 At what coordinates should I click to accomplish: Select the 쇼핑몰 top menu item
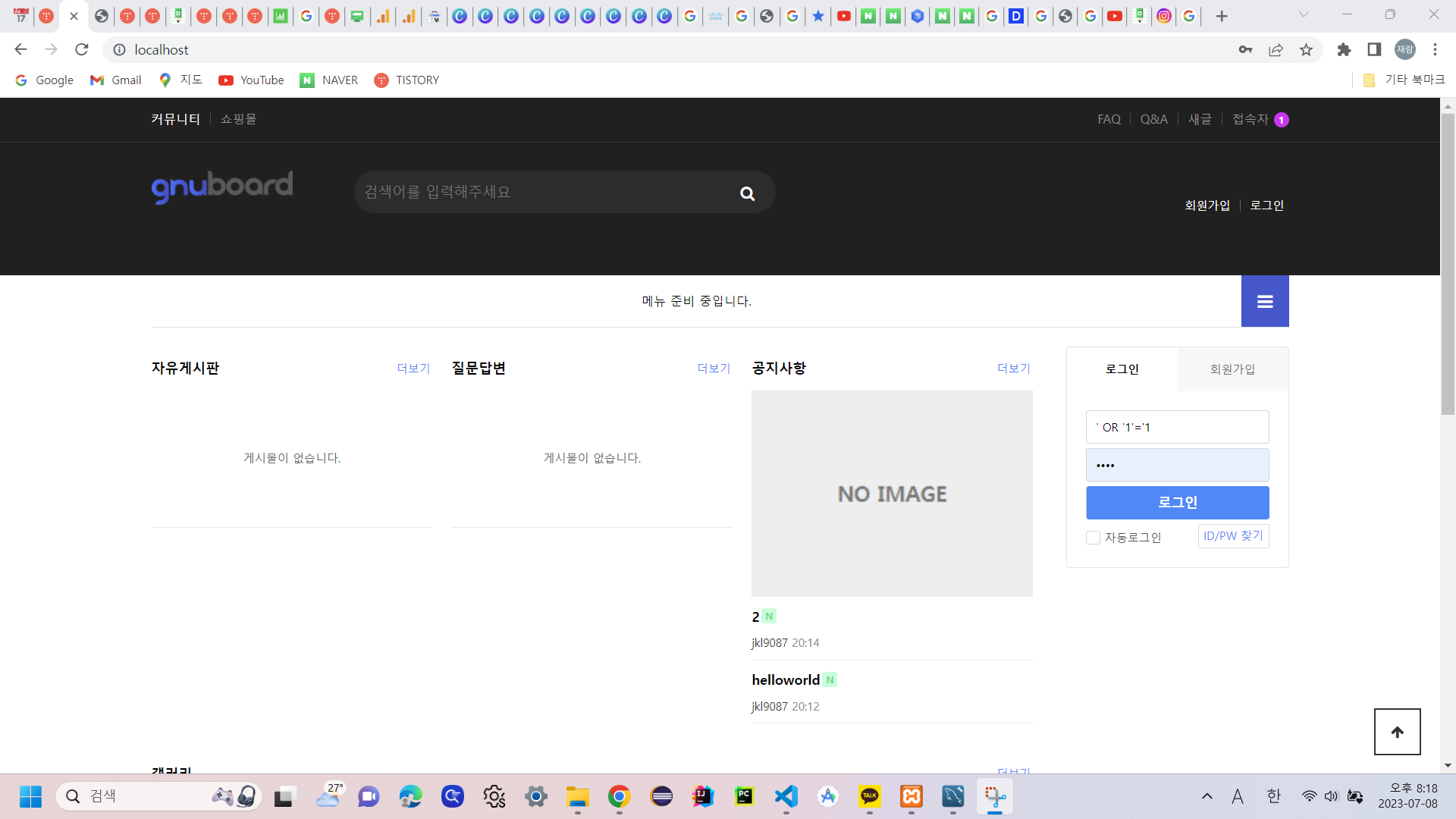click(x=238, y=119)
